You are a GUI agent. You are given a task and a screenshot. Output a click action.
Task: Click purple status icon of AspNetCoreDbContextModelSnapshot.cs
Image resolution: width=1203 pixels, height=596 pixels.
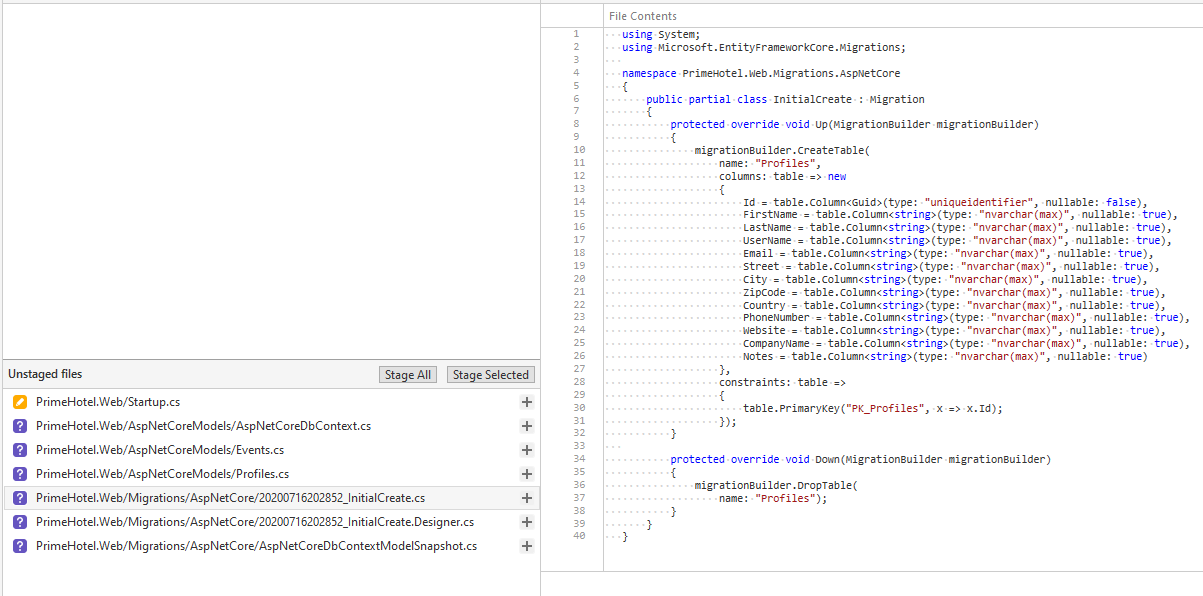(x=20, y=546)
